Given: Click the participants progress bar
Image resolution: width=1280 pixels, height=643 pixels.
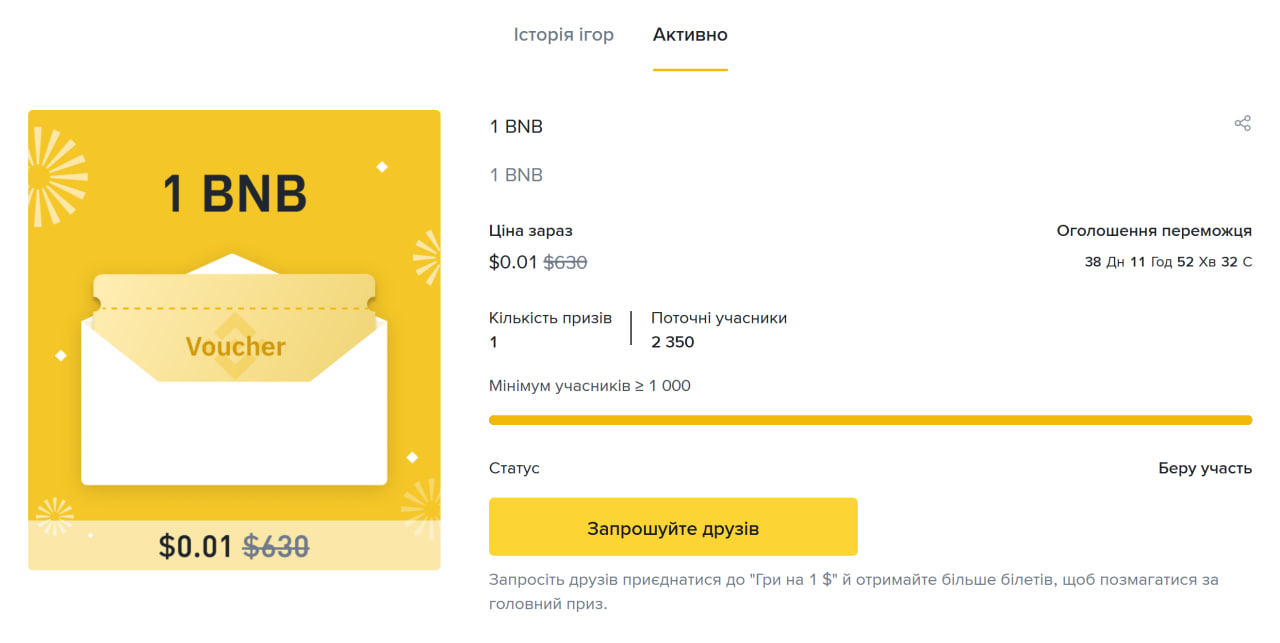Looking at the screenshot, I should [x=868, y=419].
